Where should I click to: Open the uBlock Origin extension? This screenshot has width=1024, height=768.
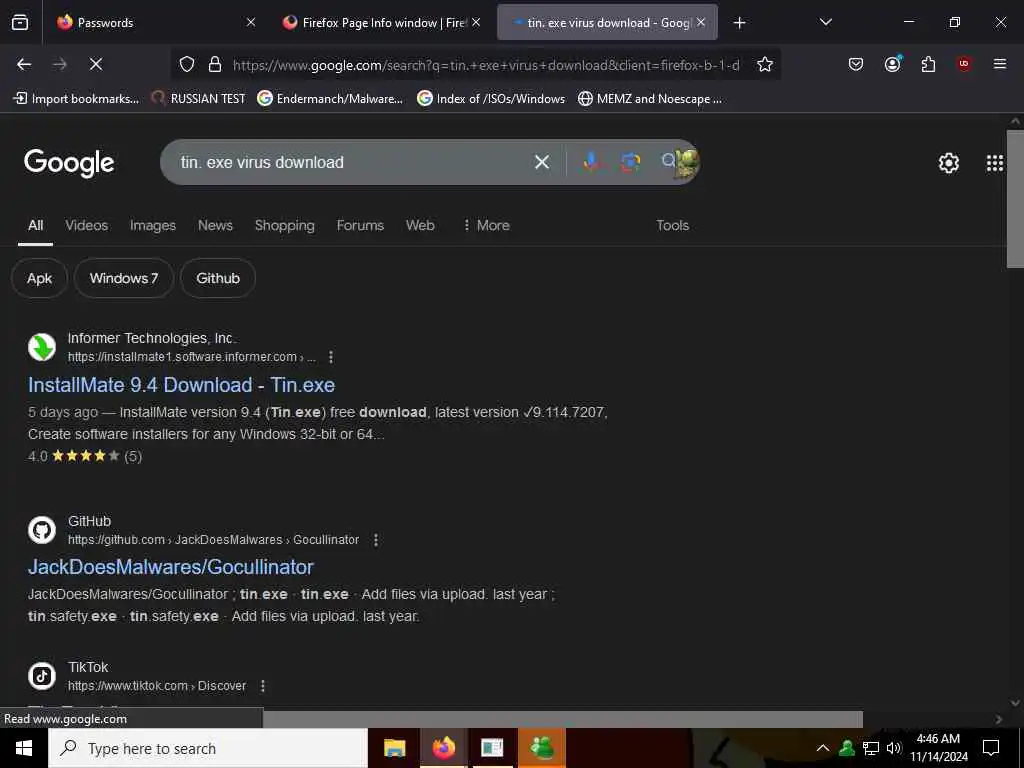pos(964,64)
